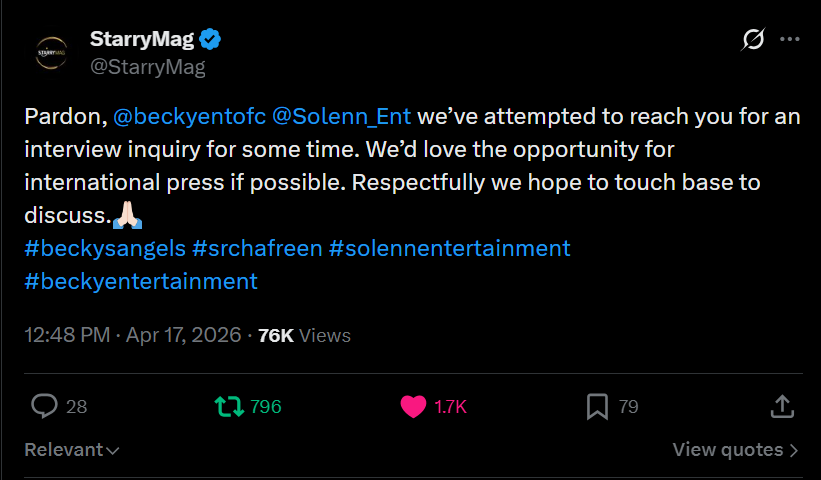The image size is (821, 480).
Task: Open StarryMag profile avatar
Action: pos(51,53)
